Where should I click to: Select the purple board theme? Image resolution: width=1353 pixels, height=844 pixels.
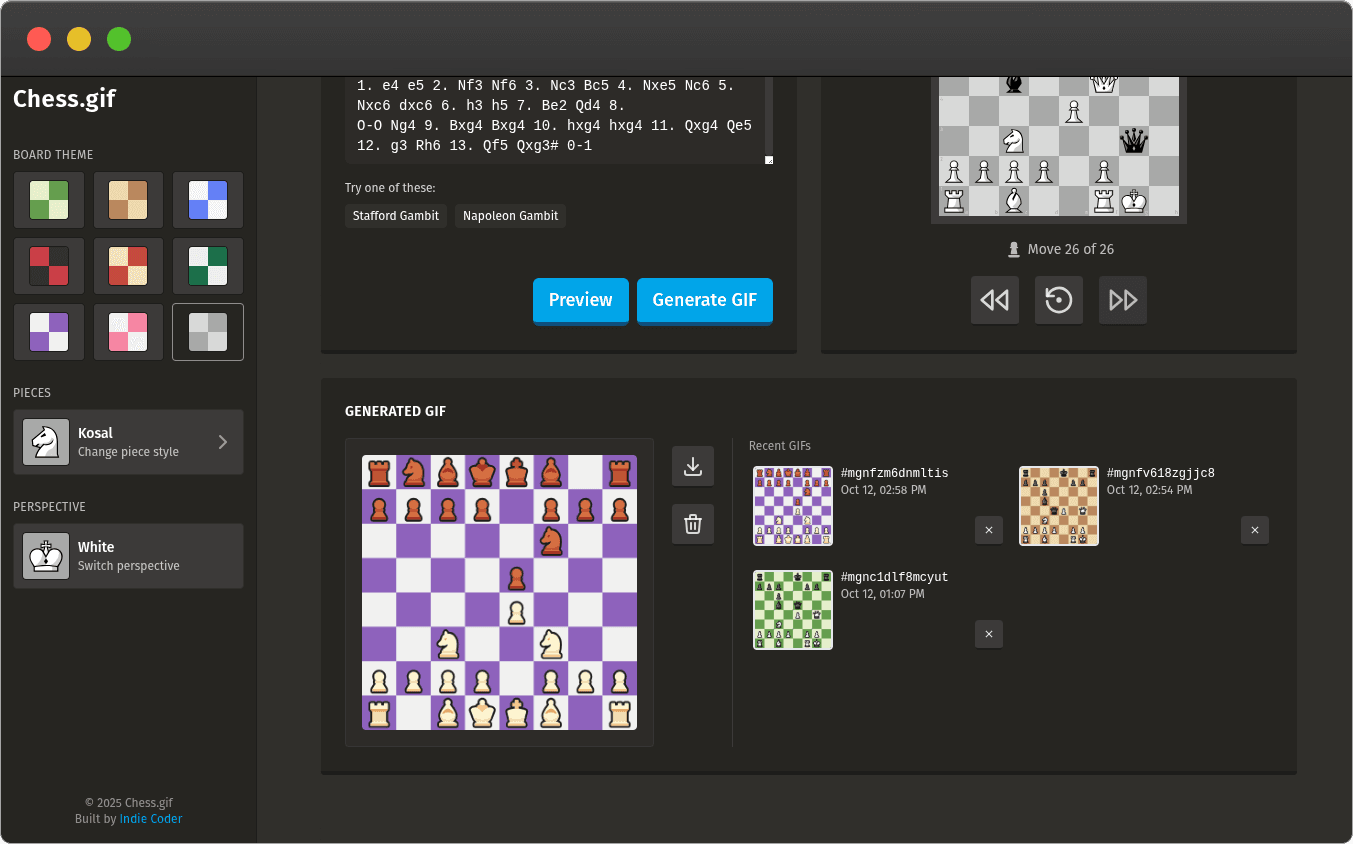[x=48, y=332]
